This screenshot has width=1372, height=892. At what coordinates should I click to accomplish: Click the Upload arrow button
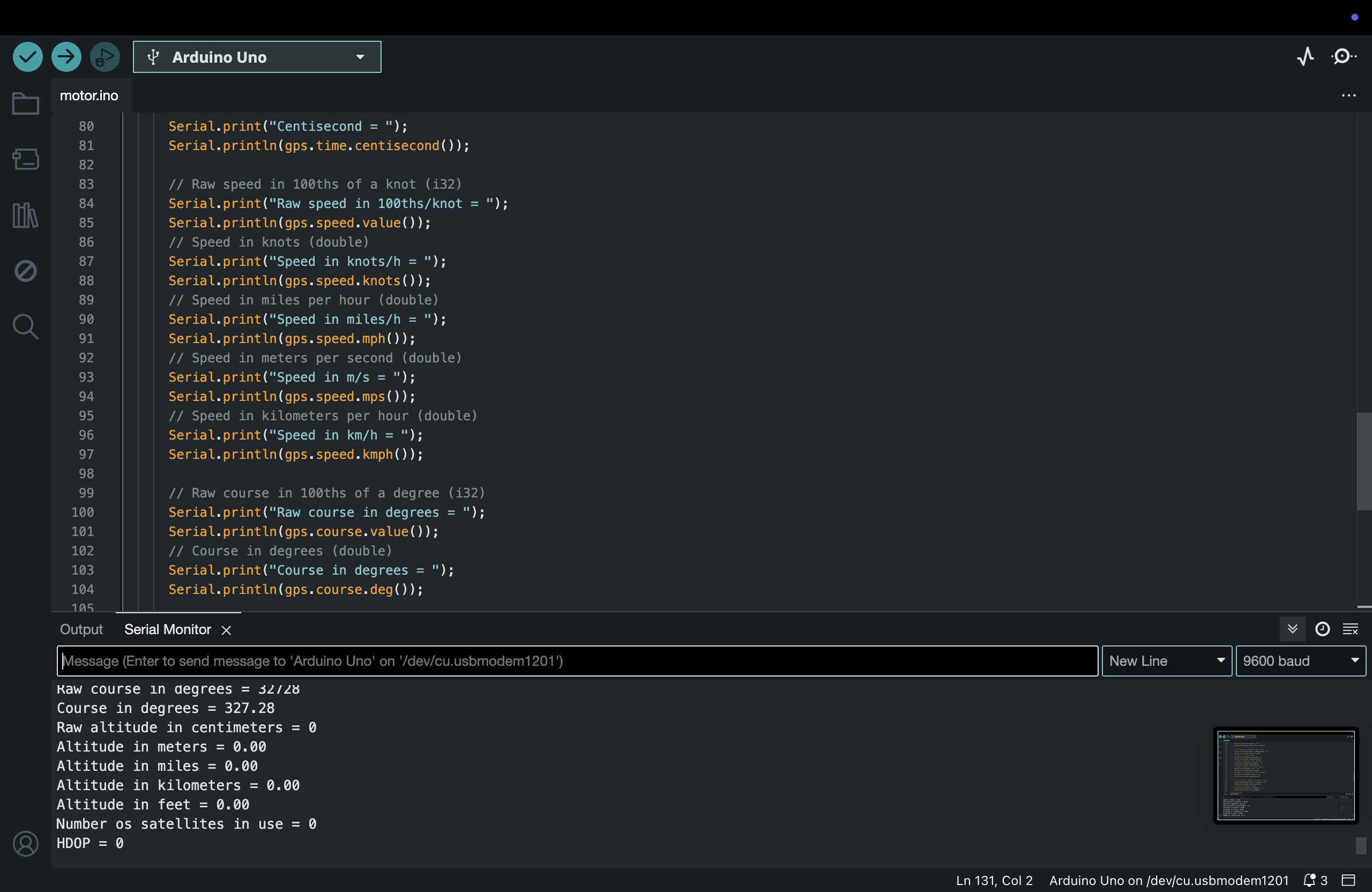(66, 56)
